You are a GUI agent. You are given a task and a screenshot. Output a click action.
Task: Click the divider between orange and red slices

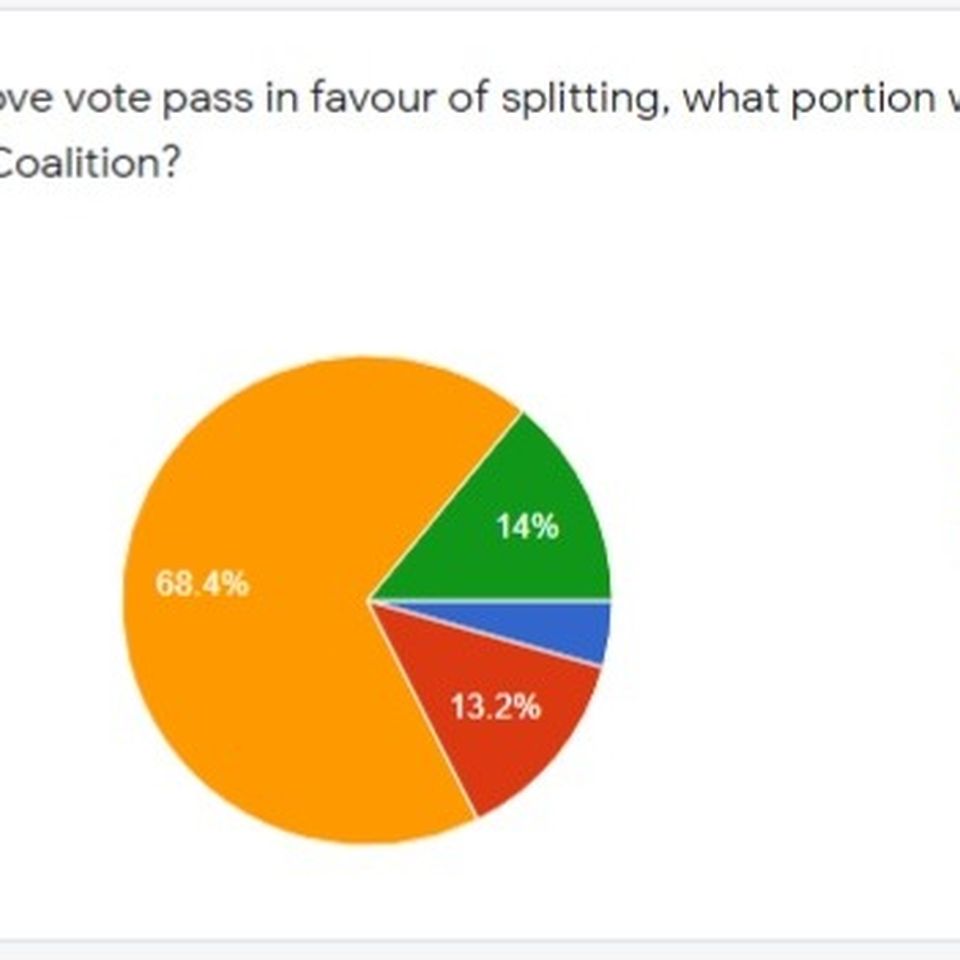pos(422,709)
